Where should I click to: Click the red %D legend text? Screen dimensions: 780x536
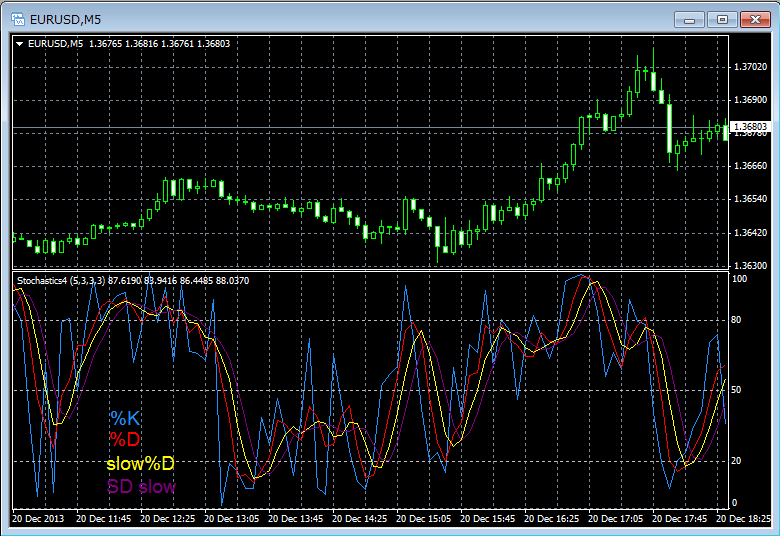pos(125,441)
